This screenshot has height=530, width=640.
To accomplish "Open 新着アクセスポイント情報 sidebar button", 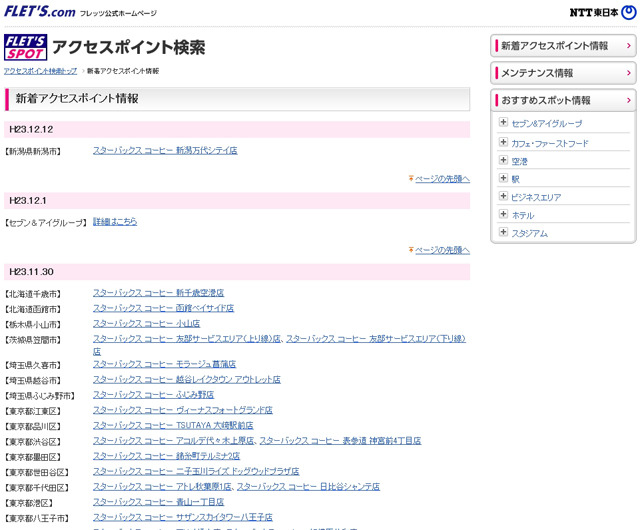I will (563, 46).
